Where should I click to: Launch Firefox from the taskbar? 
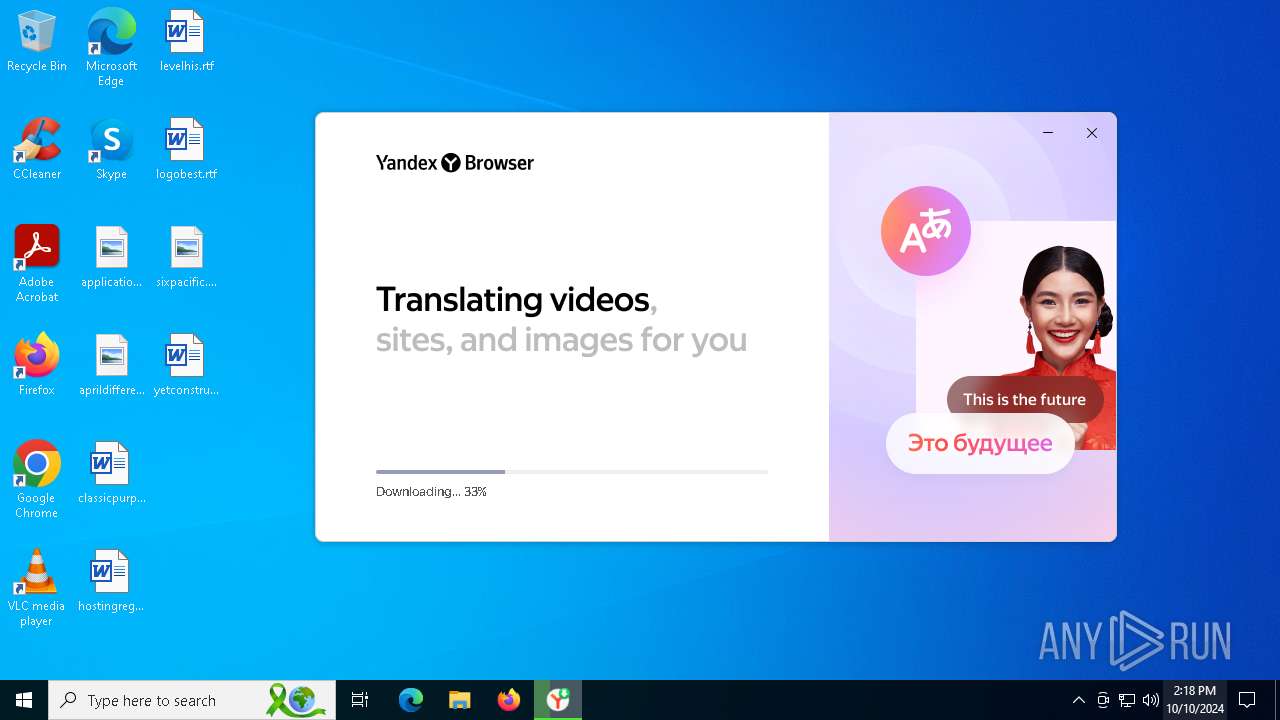tap(509, 700)
